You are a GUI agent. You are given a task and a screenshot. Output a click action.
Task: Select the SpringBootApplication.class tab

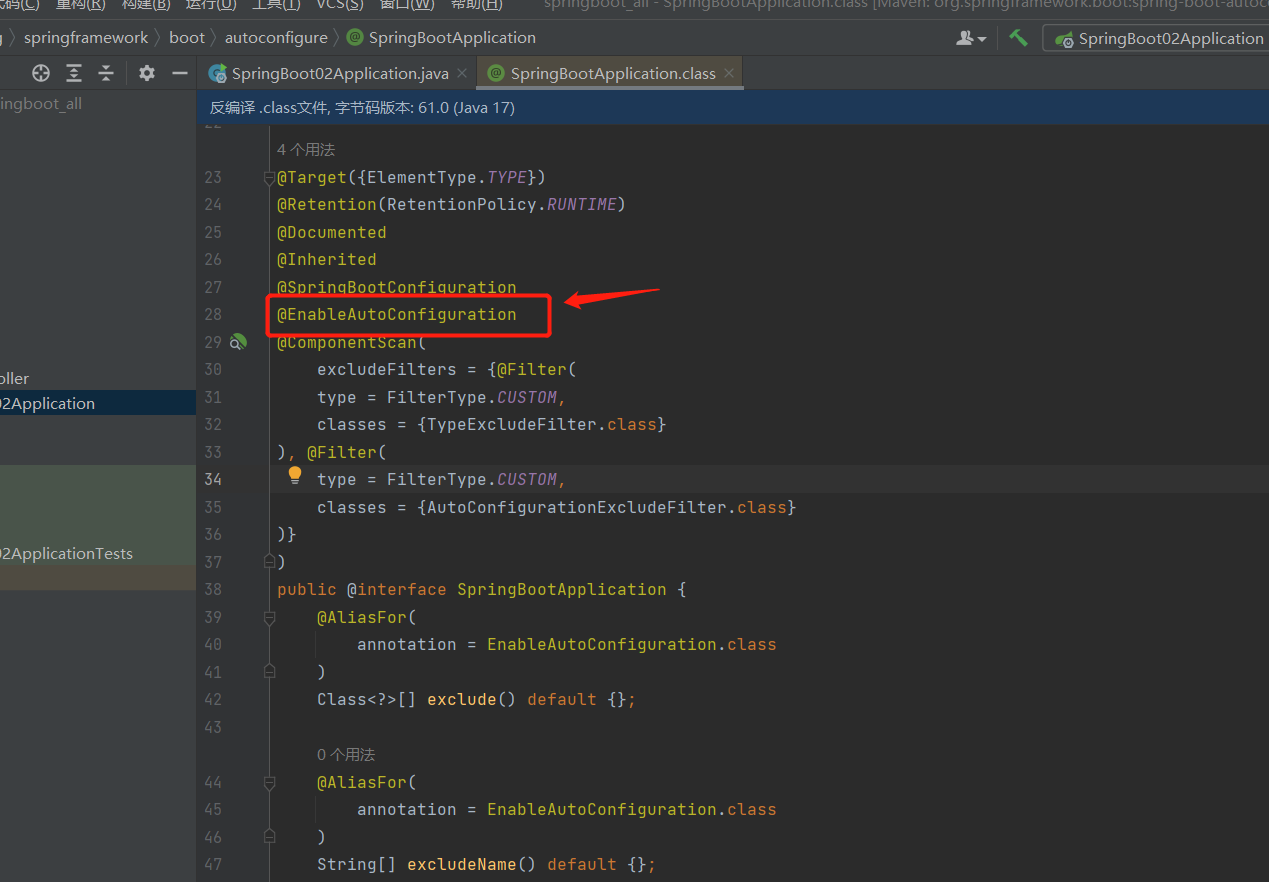pos(611,73)
